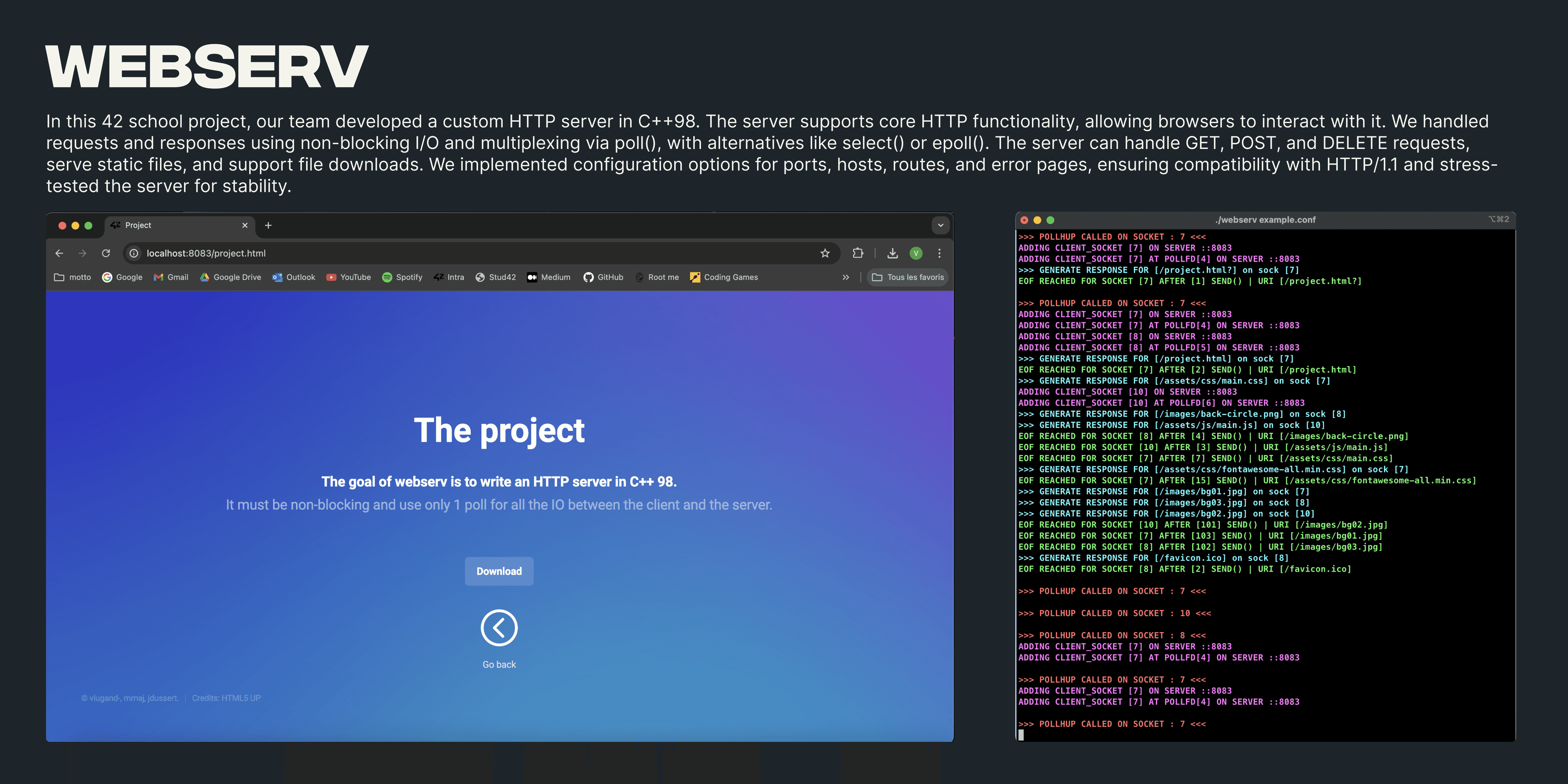1568x784 pixels.
Task: Click the copyright text vlugand-, mmaj, jdussert
Action: 130,698
